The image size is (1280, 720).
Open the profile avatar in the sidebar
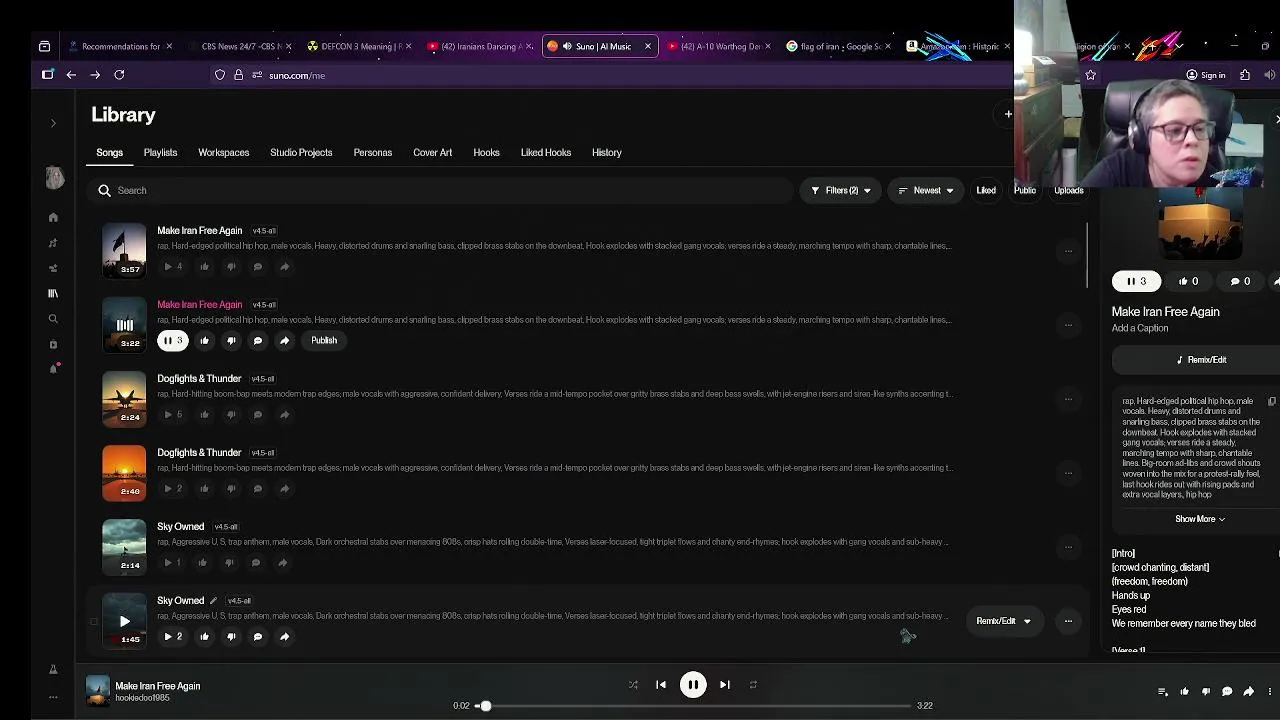(x=55, y=178)
